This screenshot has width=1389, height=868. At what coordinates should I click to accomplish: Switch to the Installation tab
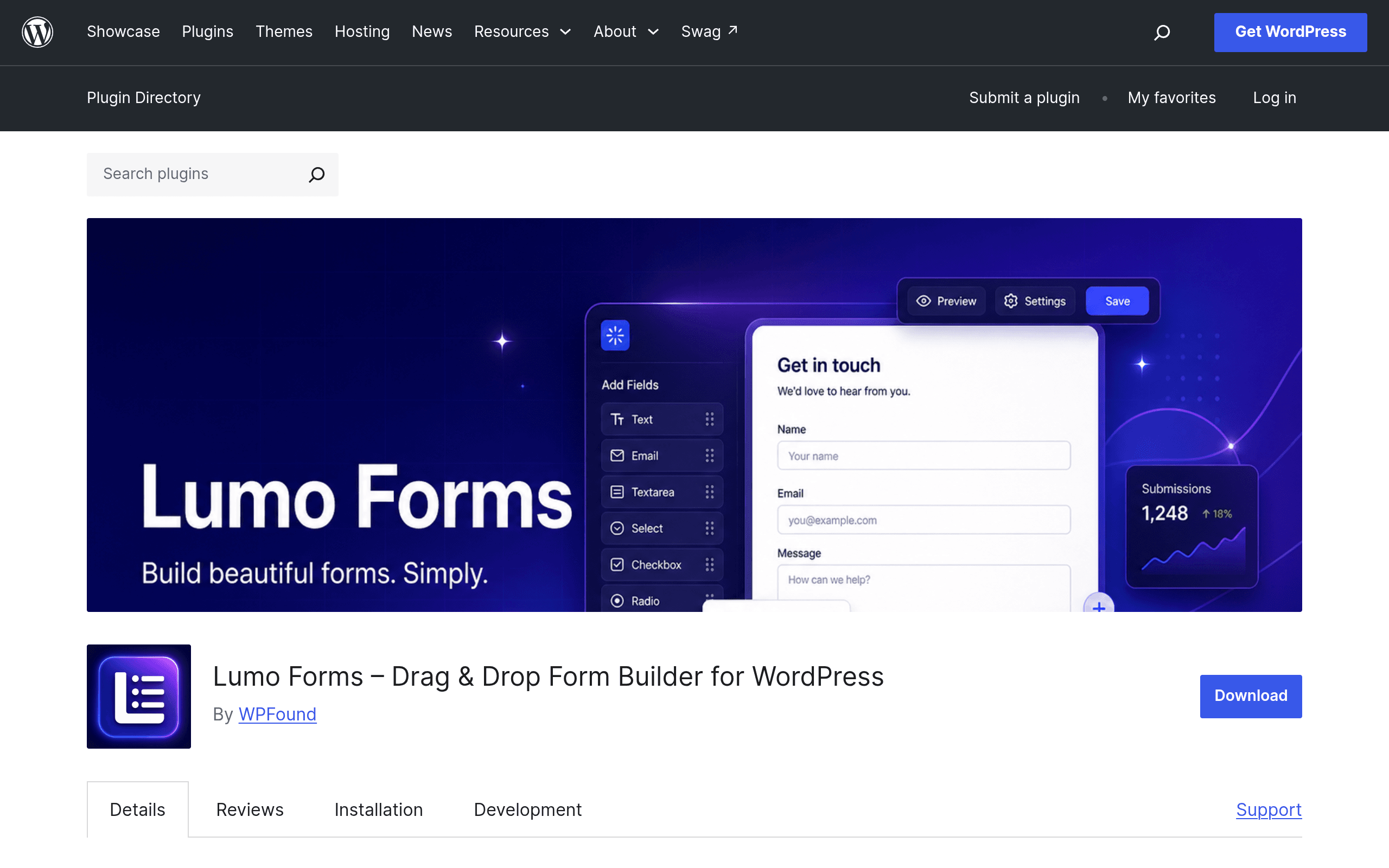point(379,809)
